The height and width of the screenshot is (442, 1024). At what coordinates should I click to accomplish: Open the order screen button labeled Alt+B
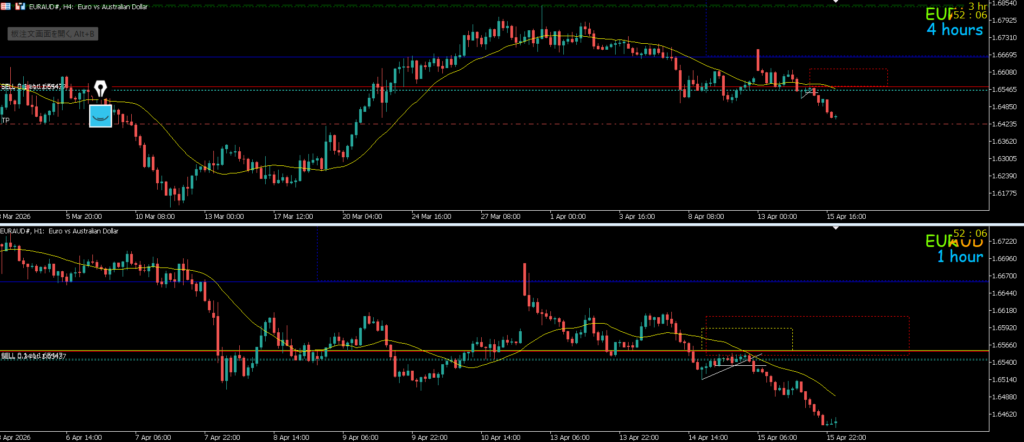point(52,34)
